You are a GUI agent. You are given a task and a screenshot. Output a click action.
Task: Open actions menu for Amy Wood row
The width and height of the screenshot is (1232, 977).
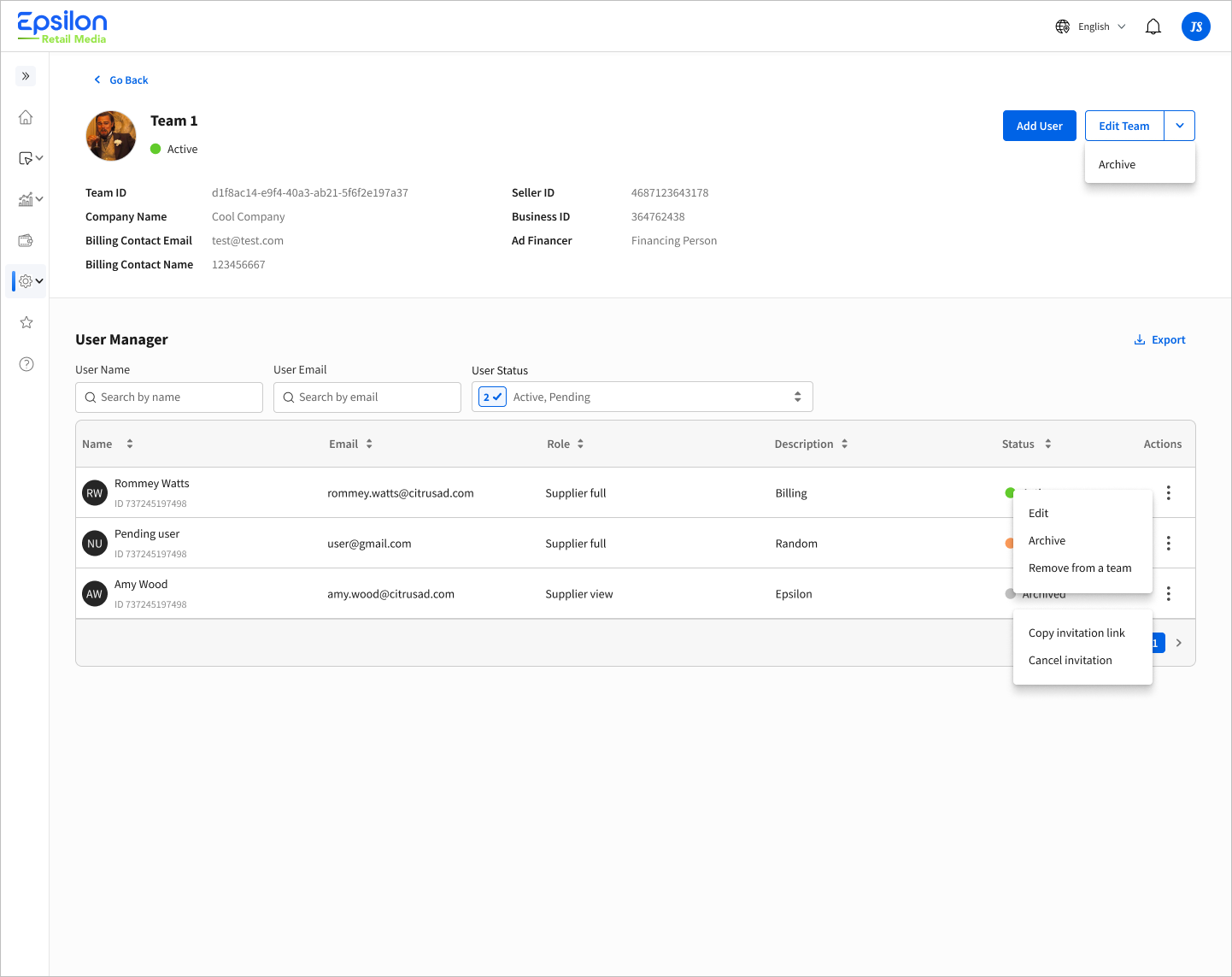click(1168, 593)
